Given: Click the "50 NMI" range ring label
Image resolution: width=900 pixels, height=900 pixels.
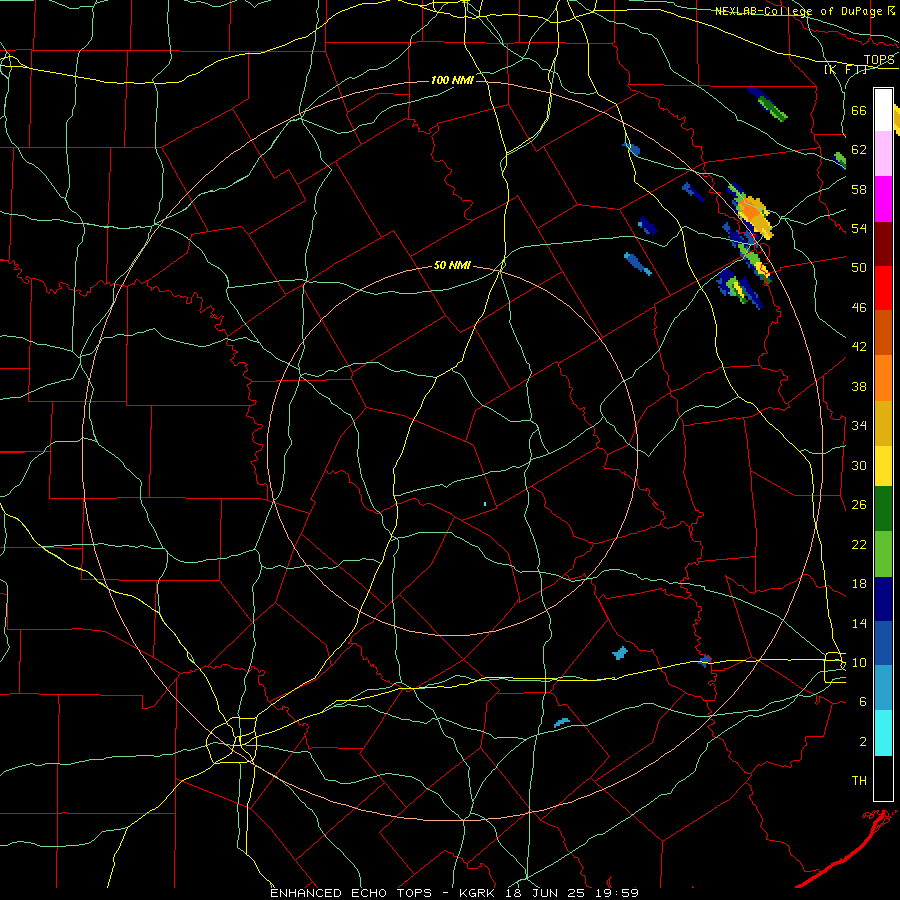Looking at the screenshot, I should coord(452,265).
